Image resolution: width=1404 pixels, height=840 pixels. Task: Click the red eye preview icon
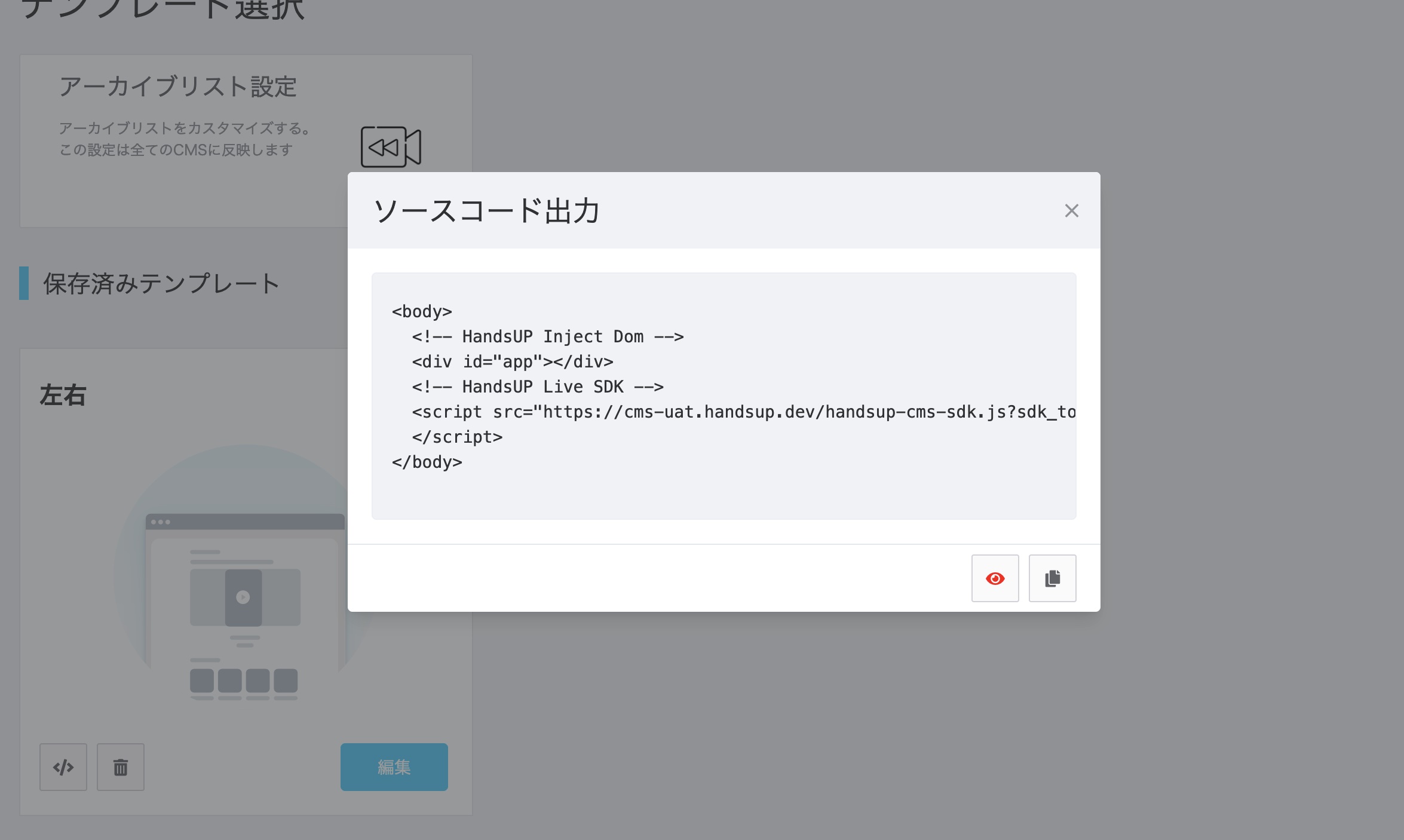(995, 578)
